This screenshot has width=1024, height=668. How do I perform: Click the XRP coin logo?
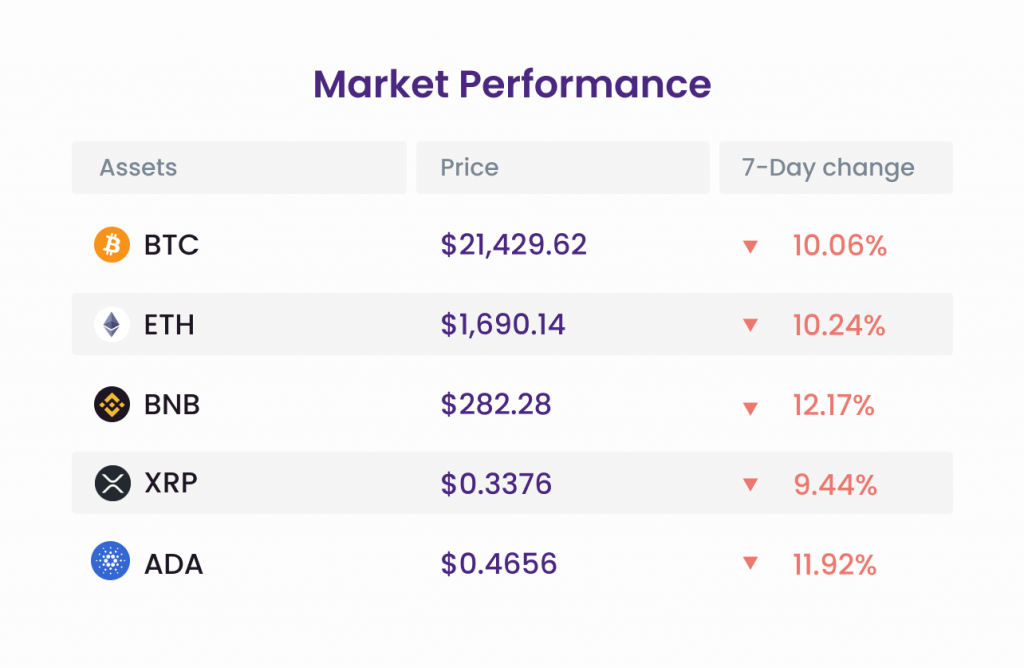[112, 483]
